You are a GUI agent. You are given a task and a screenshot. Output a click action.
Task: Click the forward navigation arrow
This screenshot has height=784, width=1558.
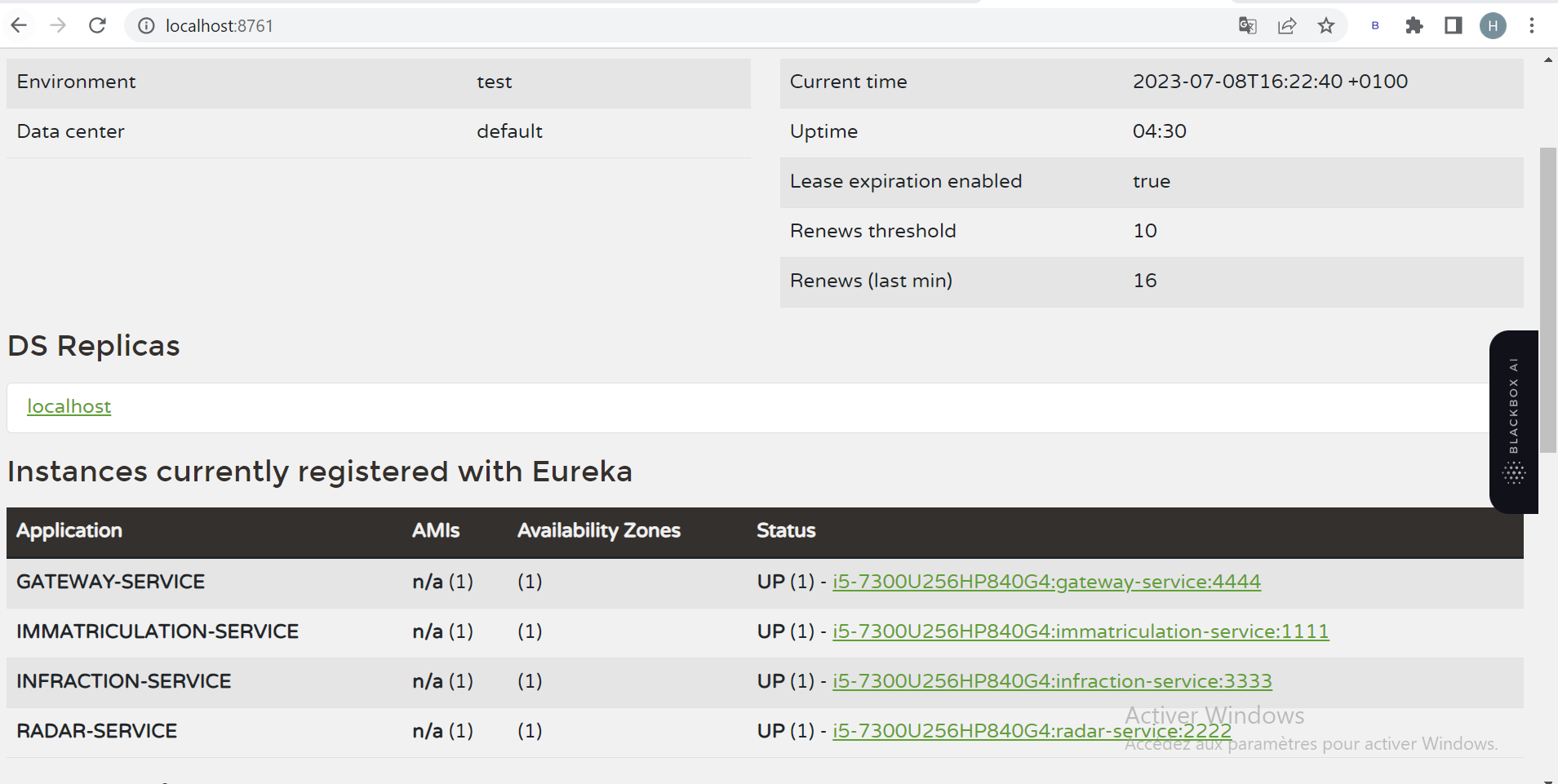tap(58, 25)
